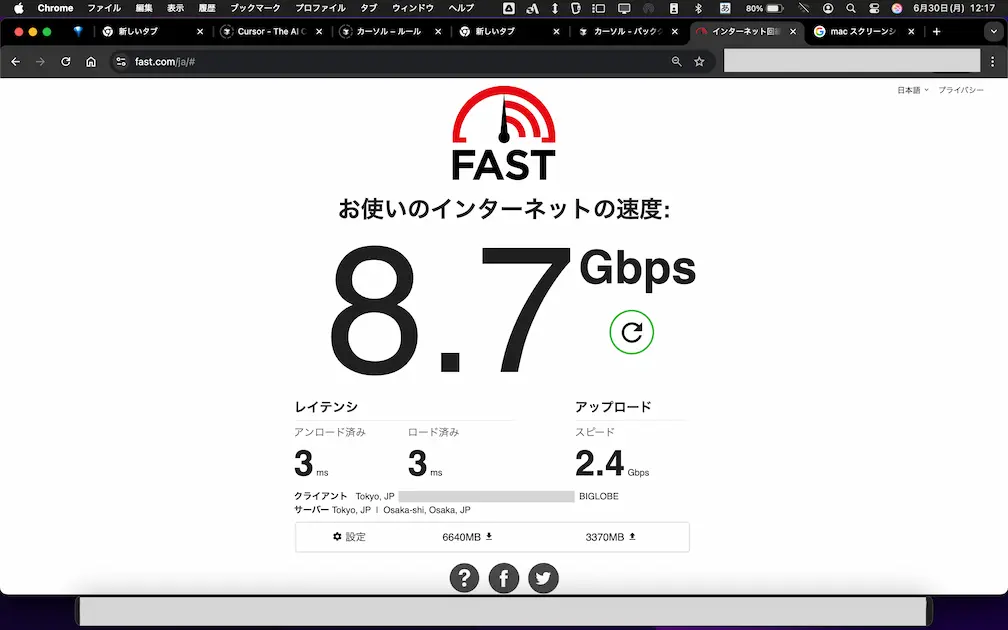Open Spotlight search in the menu bar

click(850, 8)
